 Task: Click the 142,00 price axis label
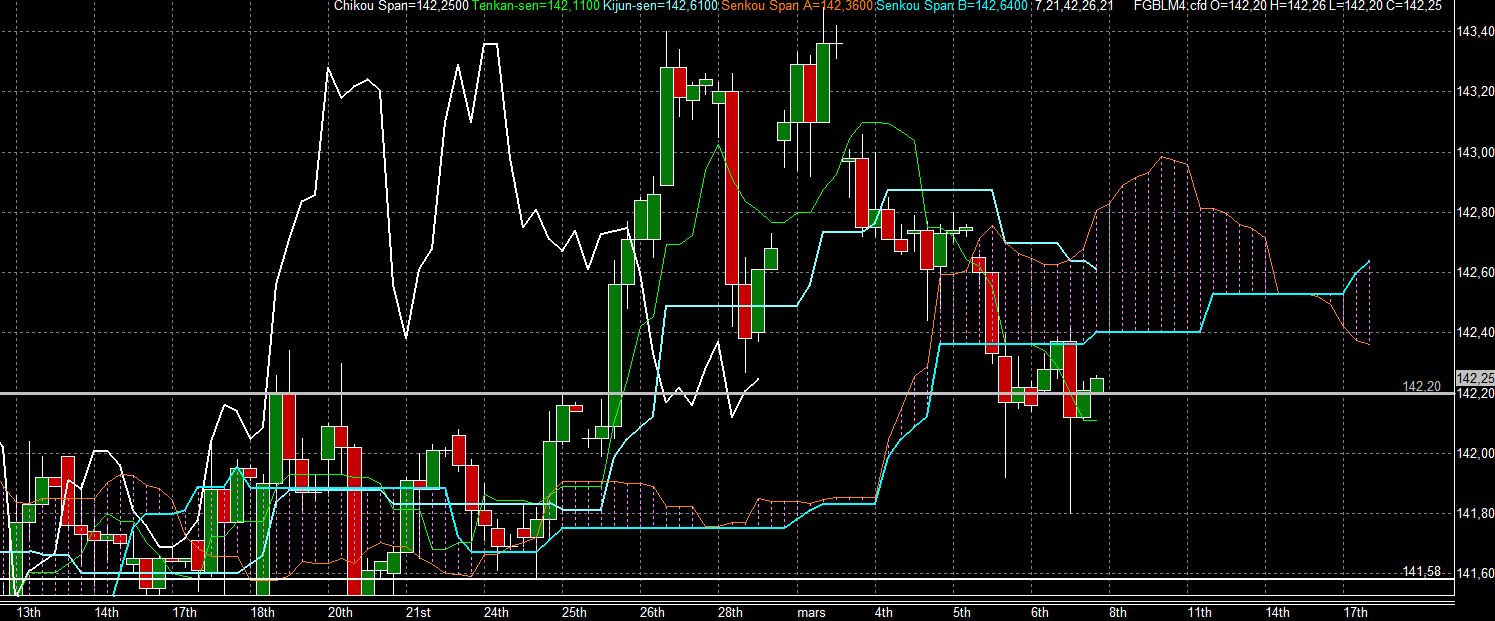click(1475, 453)
